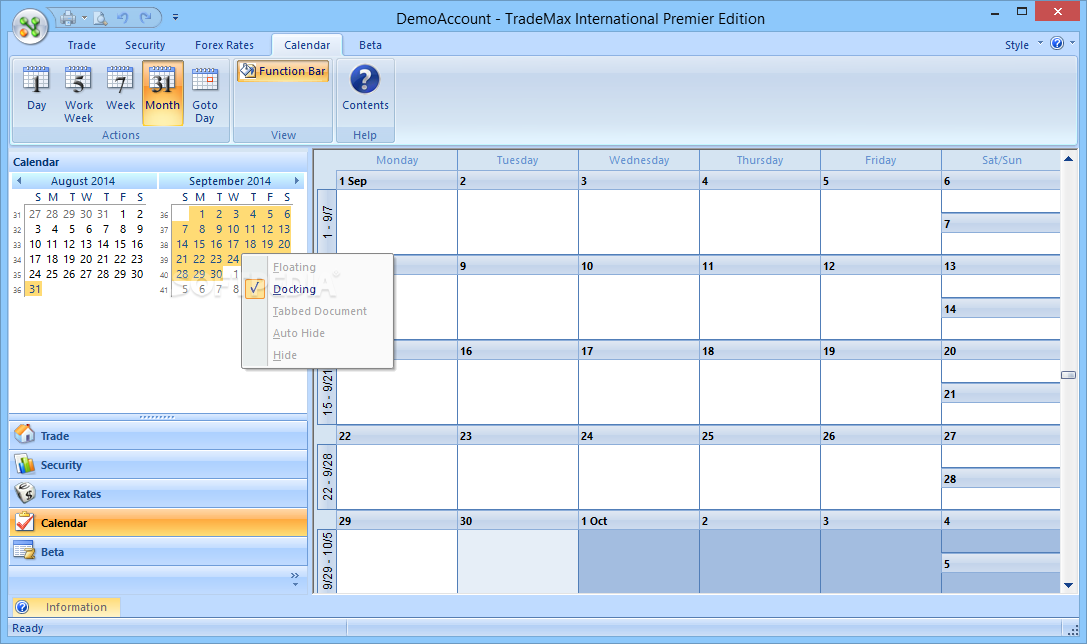Screen dimensions: 1087x644
Task: Select the 1 Sep day cell
Action: coord(397,214)
